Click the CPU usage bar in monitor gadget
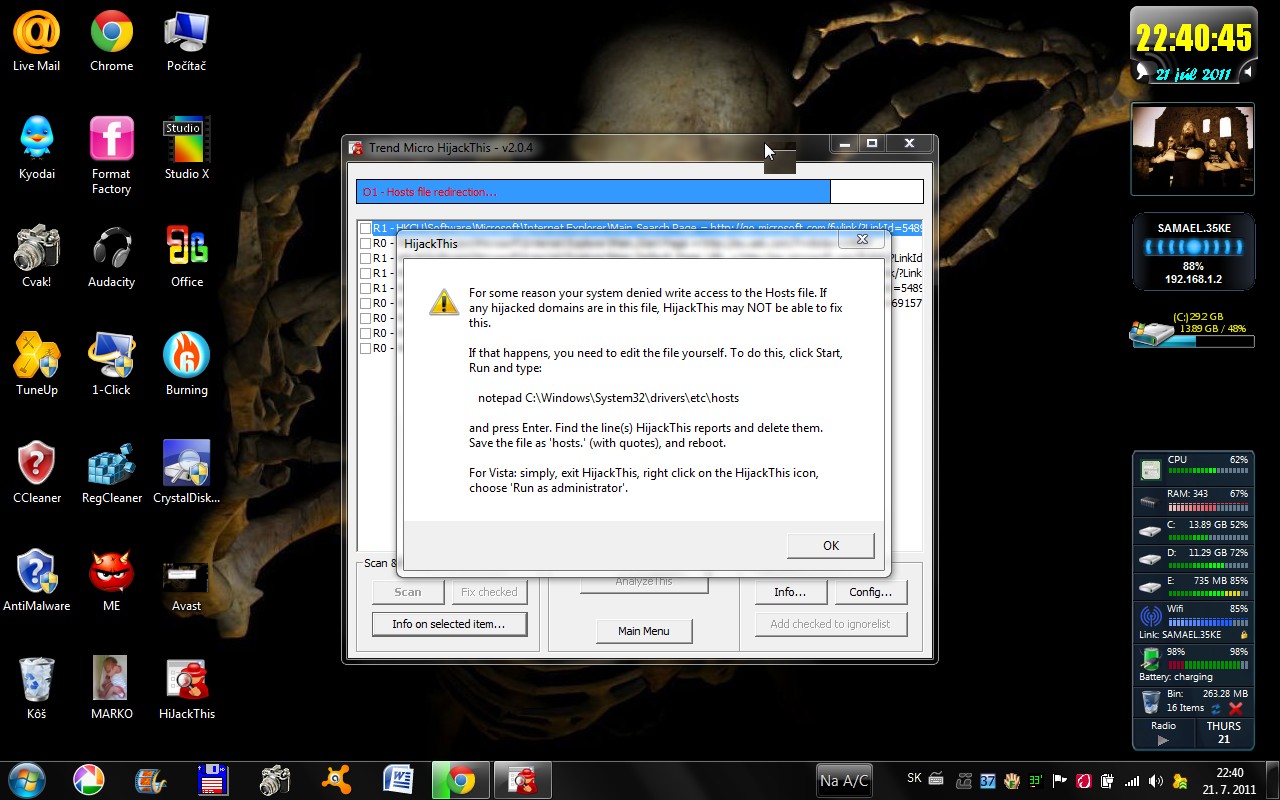 tap(1209, 471)
